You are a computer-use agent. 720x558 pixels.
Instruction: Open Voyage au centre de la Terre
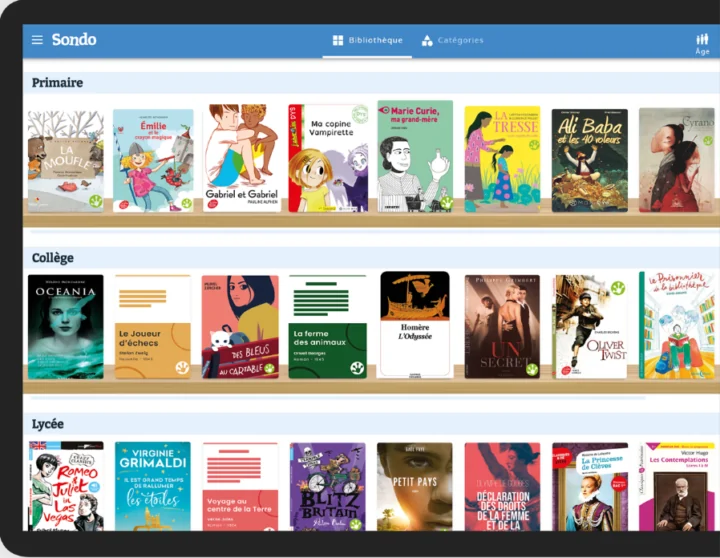(240, 487)
